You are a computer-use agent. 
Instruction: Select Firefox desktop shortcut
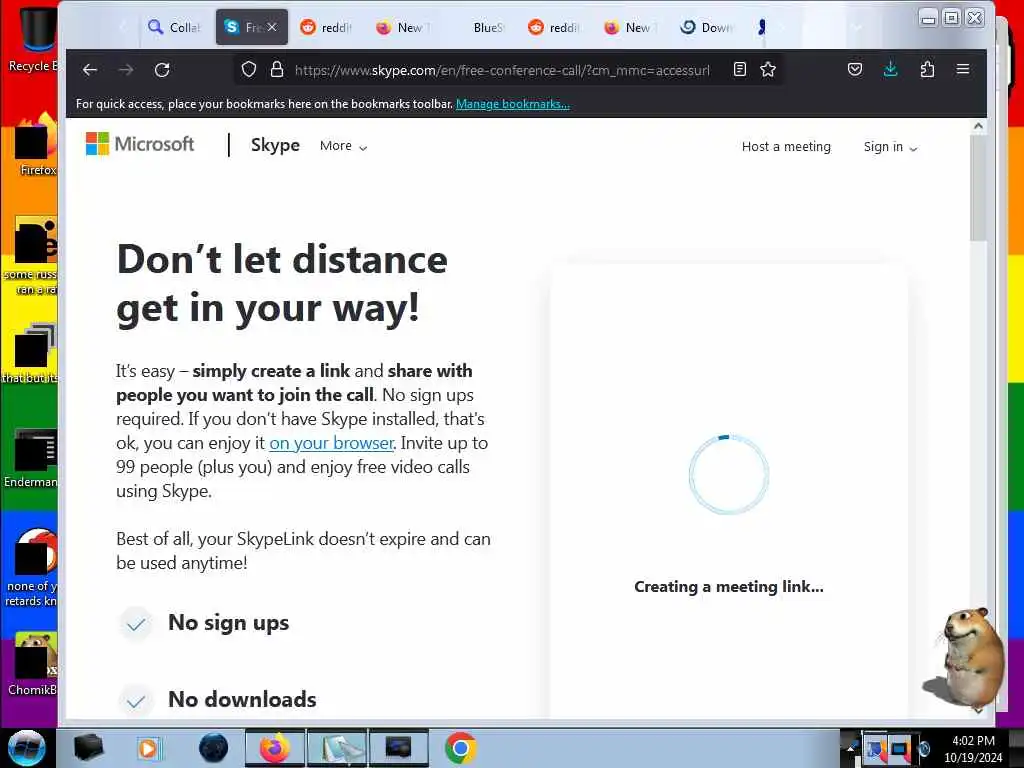tap(36, 145)
